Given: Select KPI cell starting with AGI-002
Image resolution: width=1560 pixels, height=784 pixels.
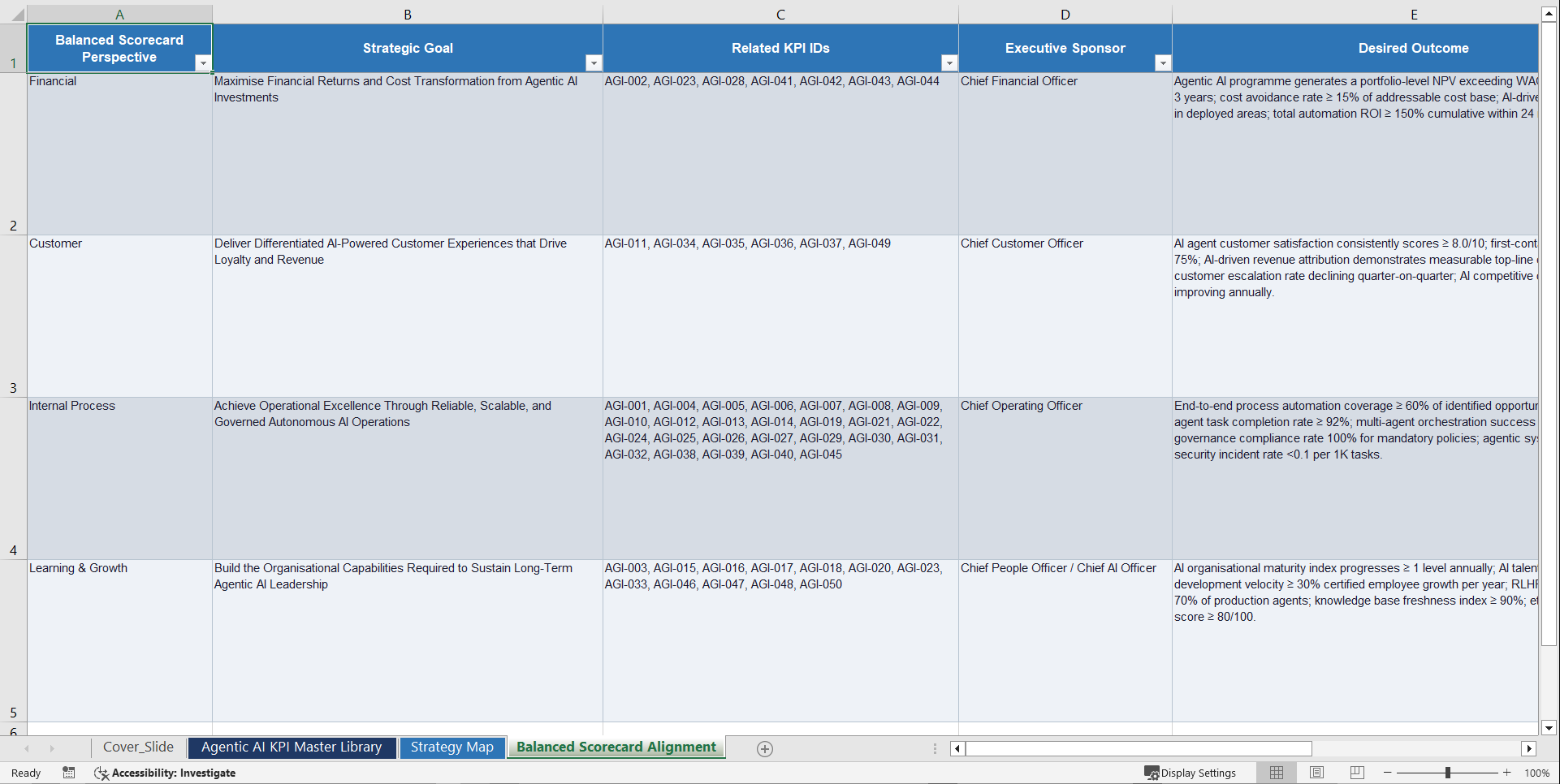Looking at the screenshot, I should [780, 154].
